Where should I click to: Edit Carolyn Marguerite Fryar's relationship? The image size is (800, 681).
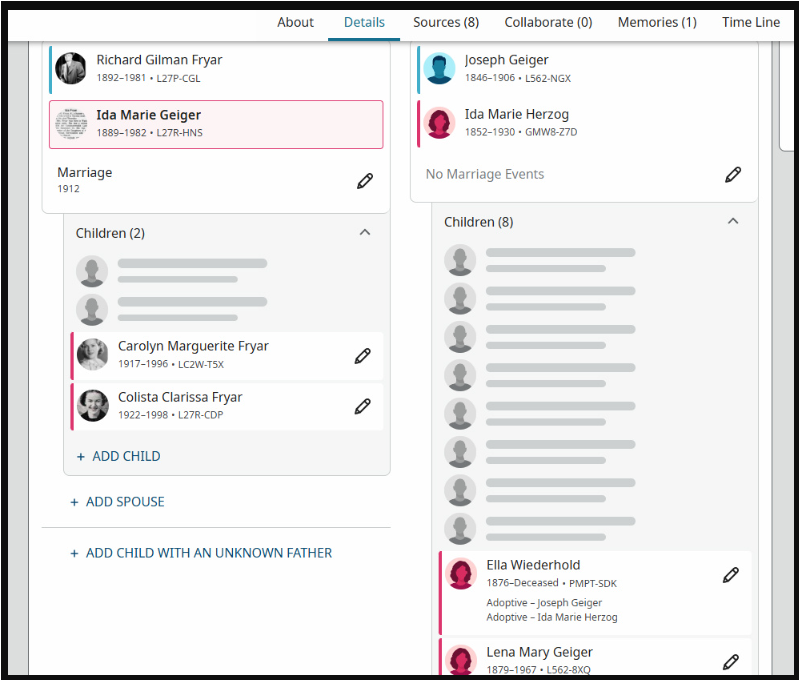pyautogui.click(x=362, y=356)
